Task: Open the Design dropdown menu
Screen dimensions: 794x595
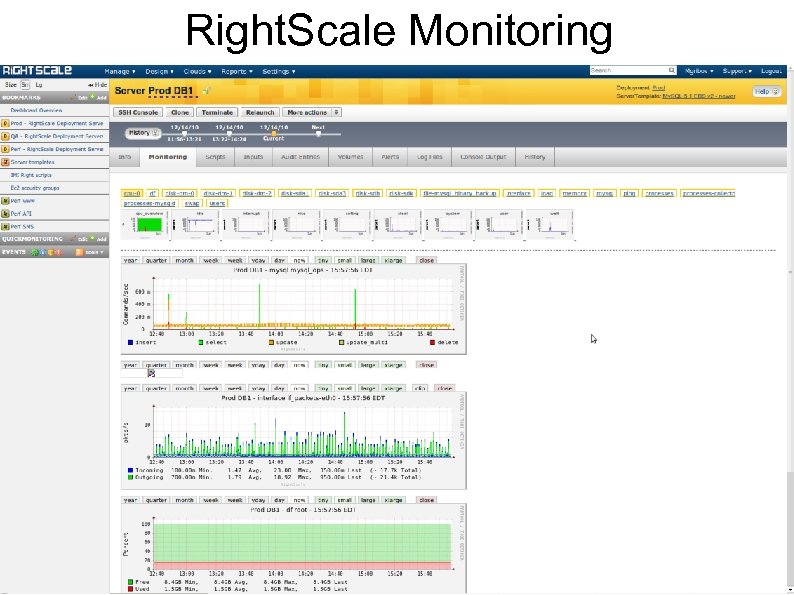Action: click(x=159, y=71)
